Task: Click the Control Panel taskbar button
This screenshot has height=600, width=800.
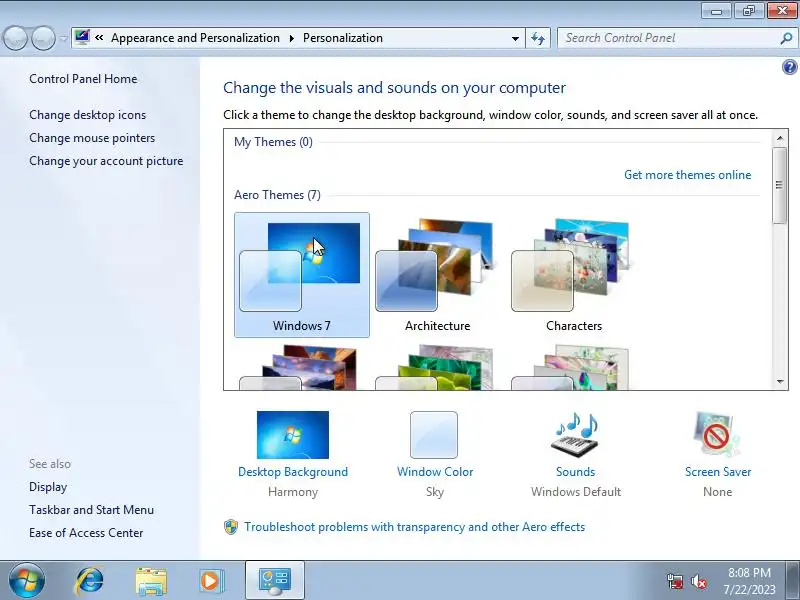Action: pos(275,581)
